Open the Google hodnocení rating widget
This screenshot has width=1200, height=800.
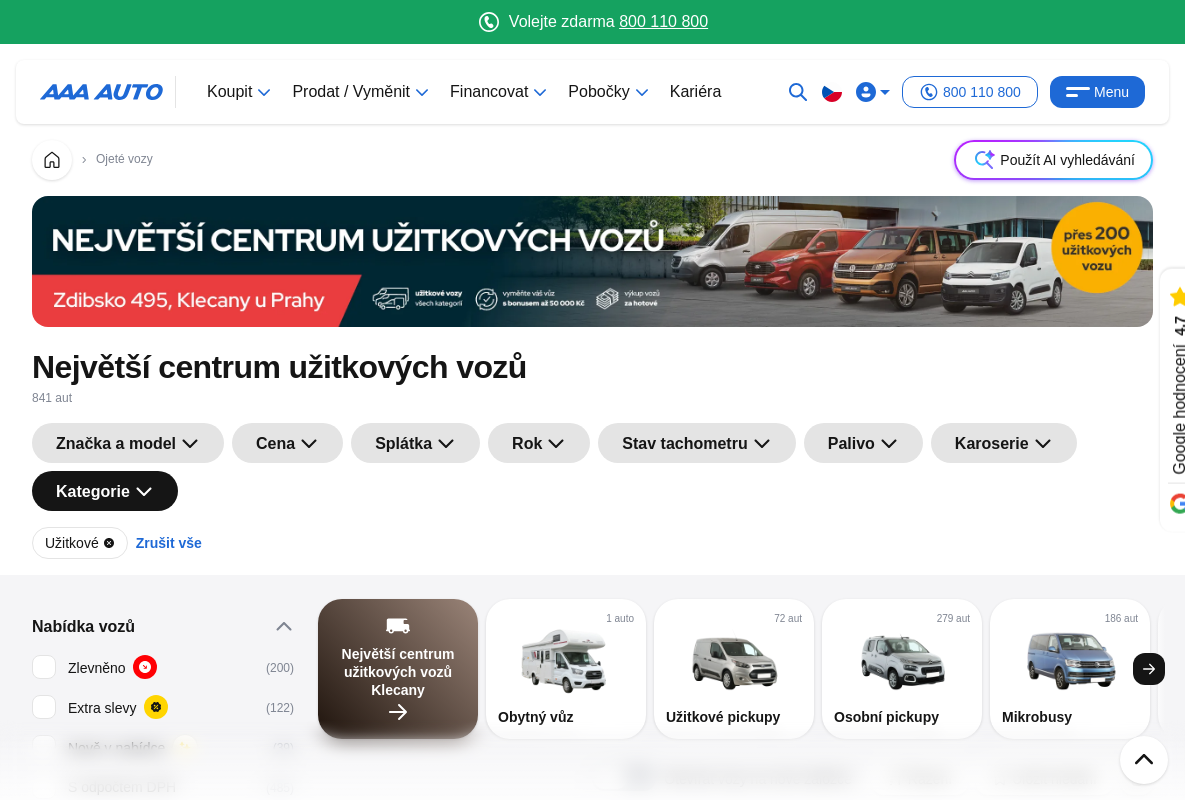(1173, 398)
